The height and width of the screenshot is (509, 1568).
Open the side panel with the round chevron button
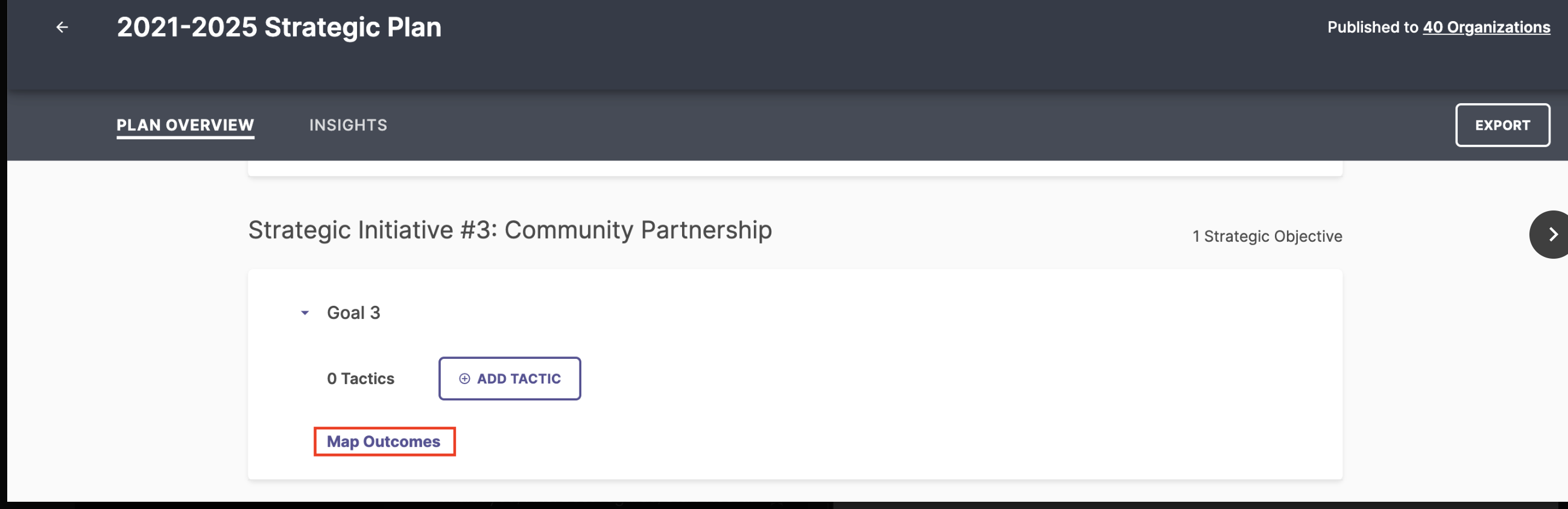[x=1549, y=235]
